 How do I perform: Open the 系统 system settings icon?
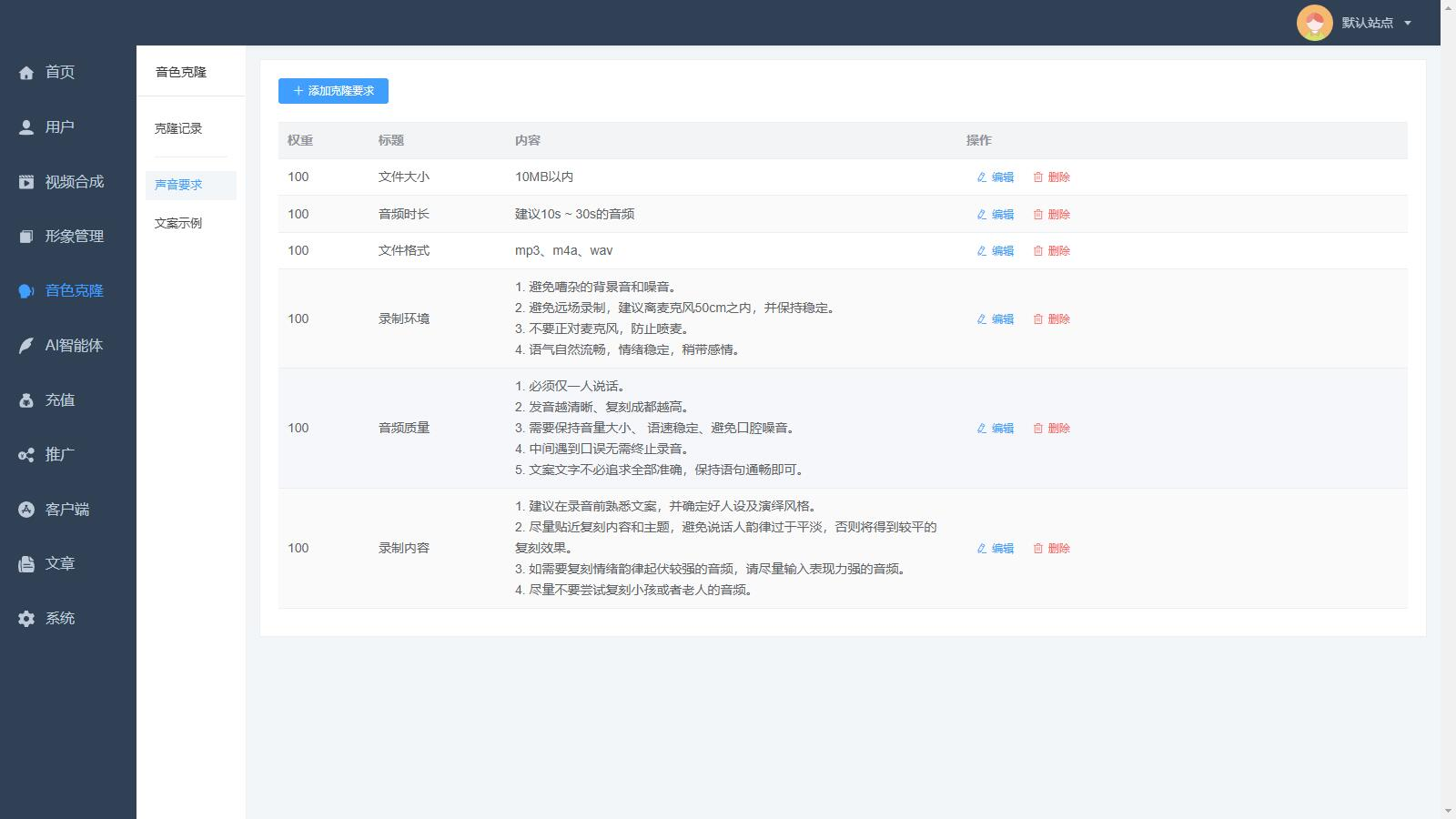tap(25, 618)
